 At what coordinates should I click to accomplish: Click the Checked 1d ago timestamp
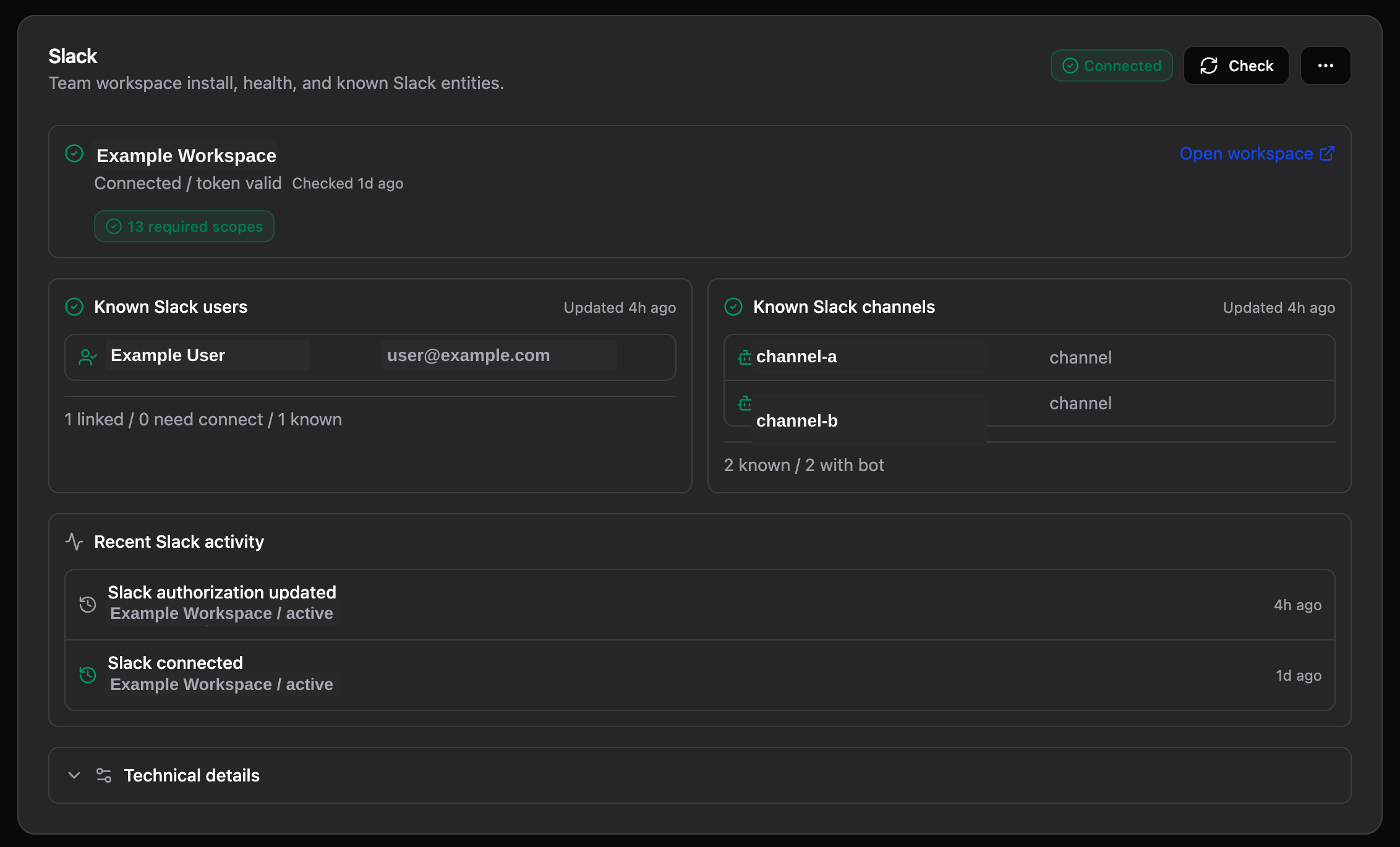click(348, 184)
